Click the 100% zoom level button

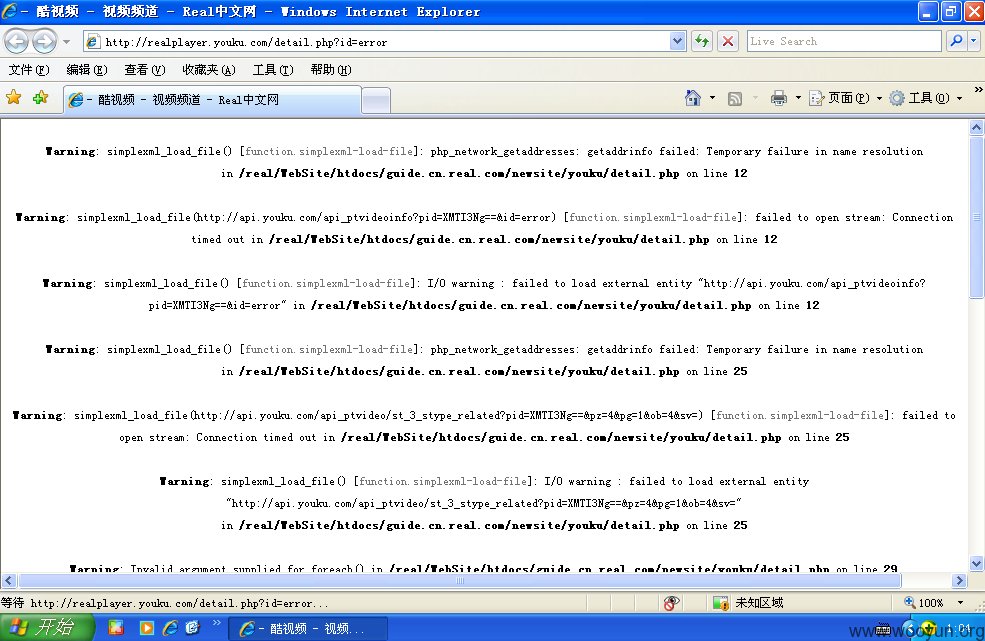tap(923, 603)
